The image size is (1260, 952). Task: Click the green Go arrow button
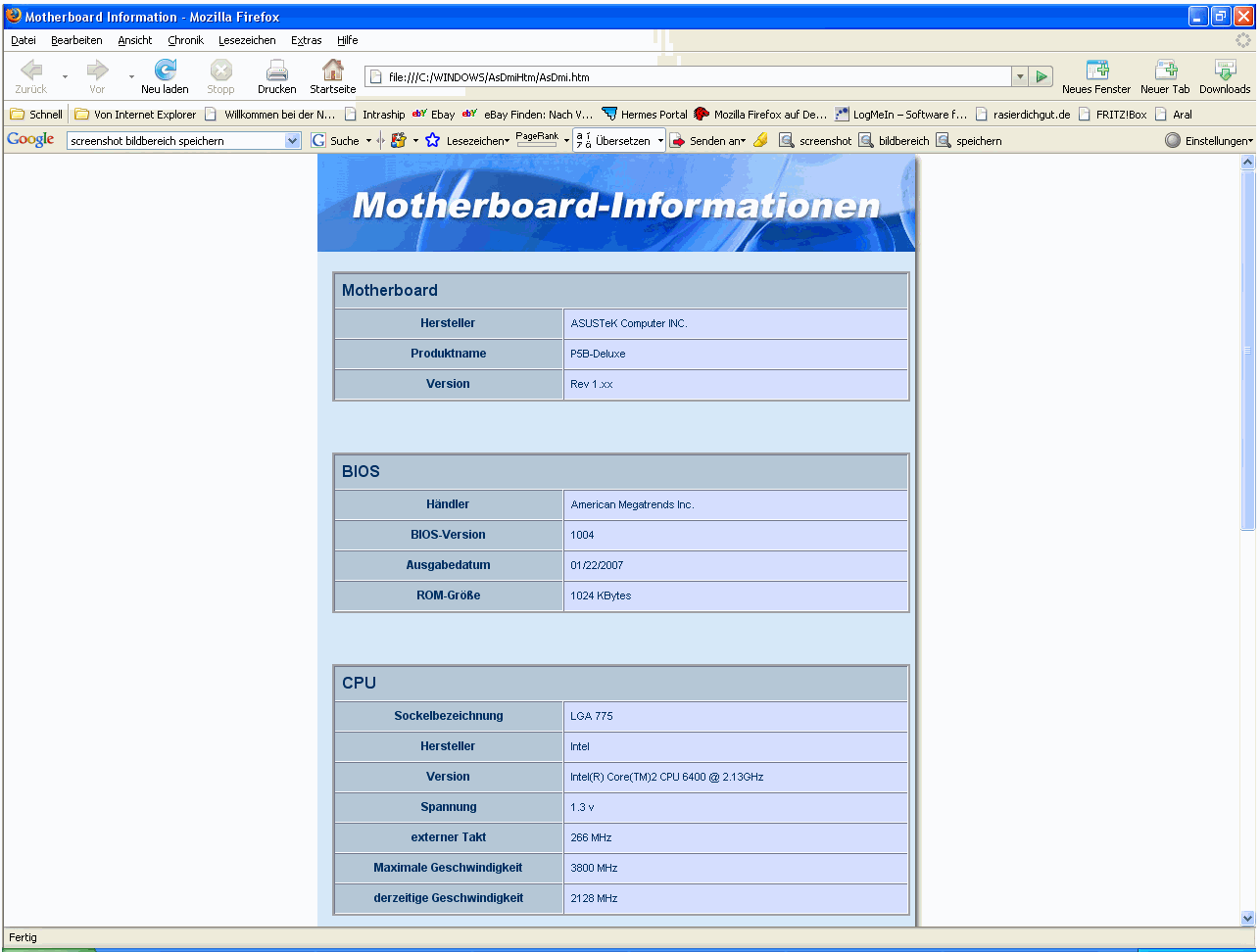[1042, 76]
